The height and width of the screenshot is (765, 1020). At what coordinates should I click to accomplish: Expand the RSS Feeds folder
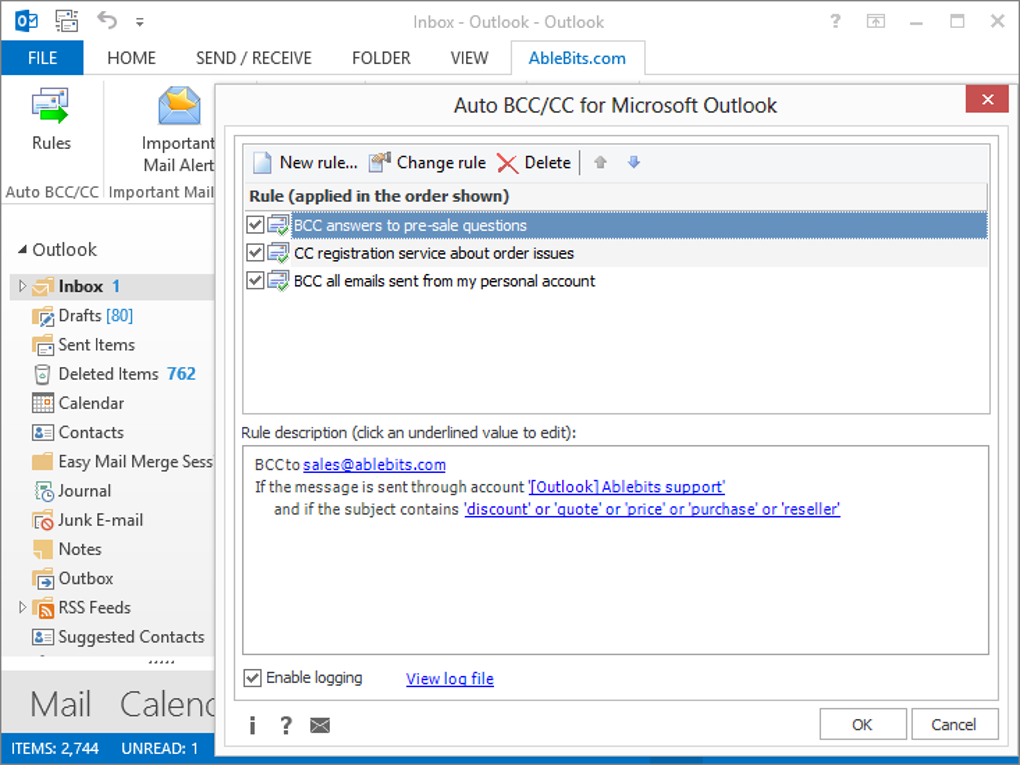pos(20,607)
